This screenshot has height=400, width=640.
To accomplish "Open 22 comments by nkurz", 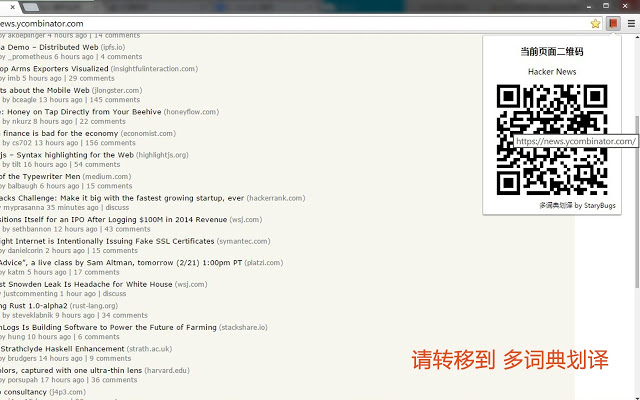I will pos(102,121).
